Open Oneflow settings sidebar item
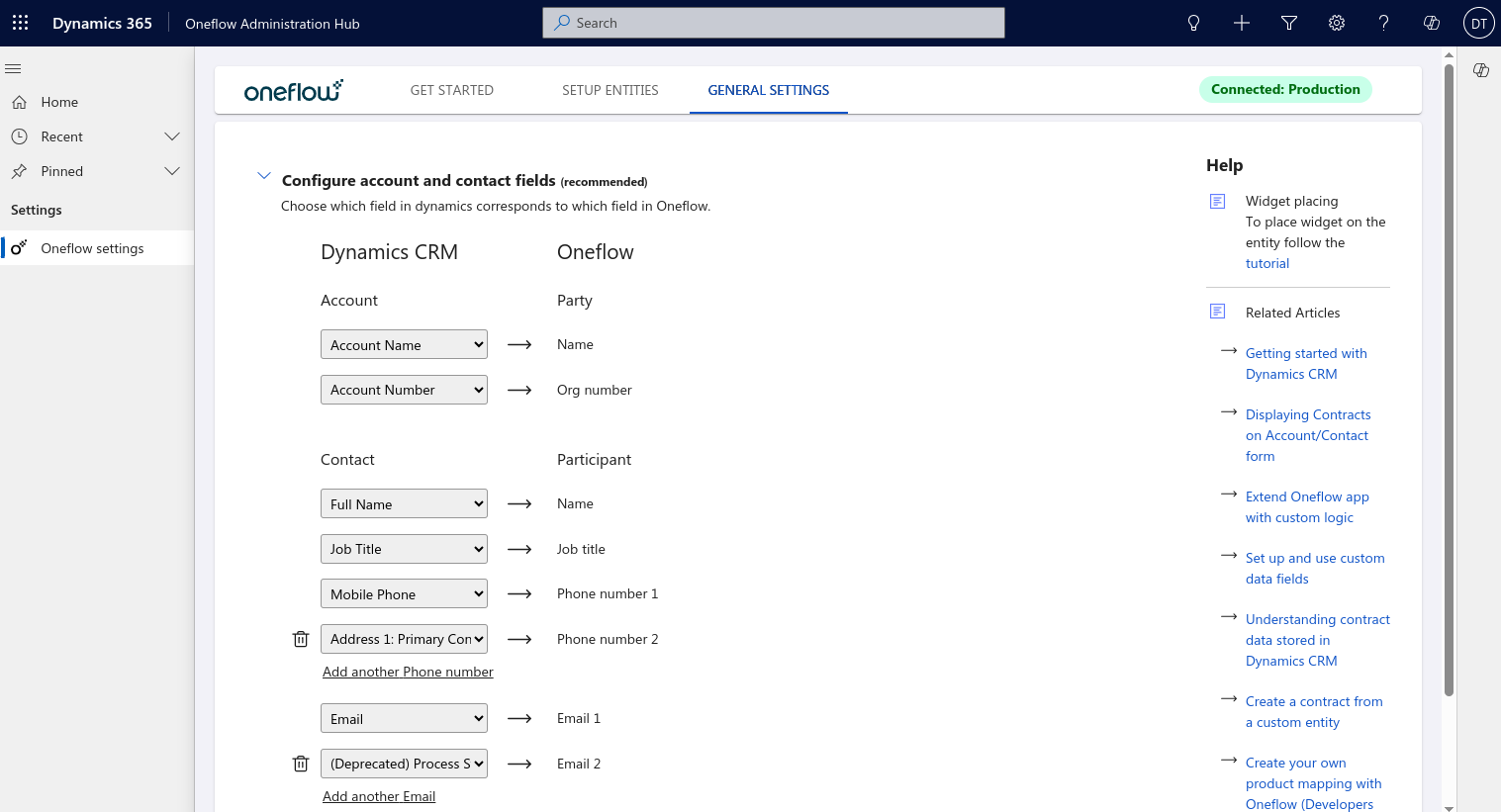The width and height of the screenshot is (1501, 812). coord(97,248)
